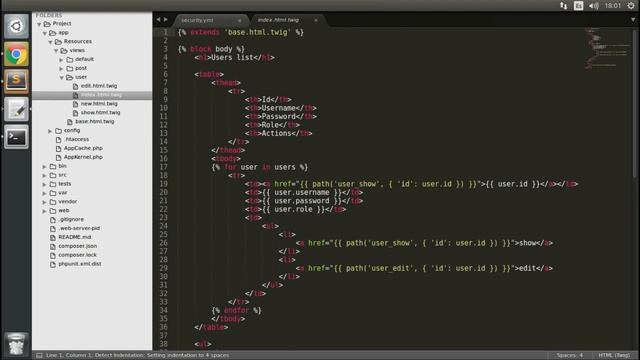Click line number 19 in gutter

164,184
